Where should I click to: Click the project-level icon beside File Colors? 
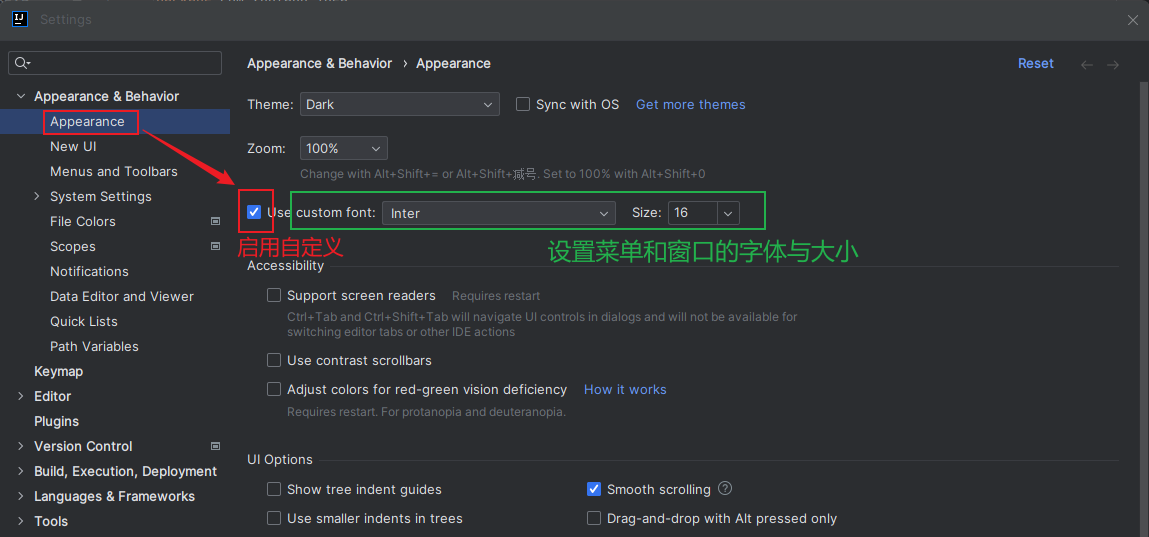pyautogui.click(x=215, y=221)
